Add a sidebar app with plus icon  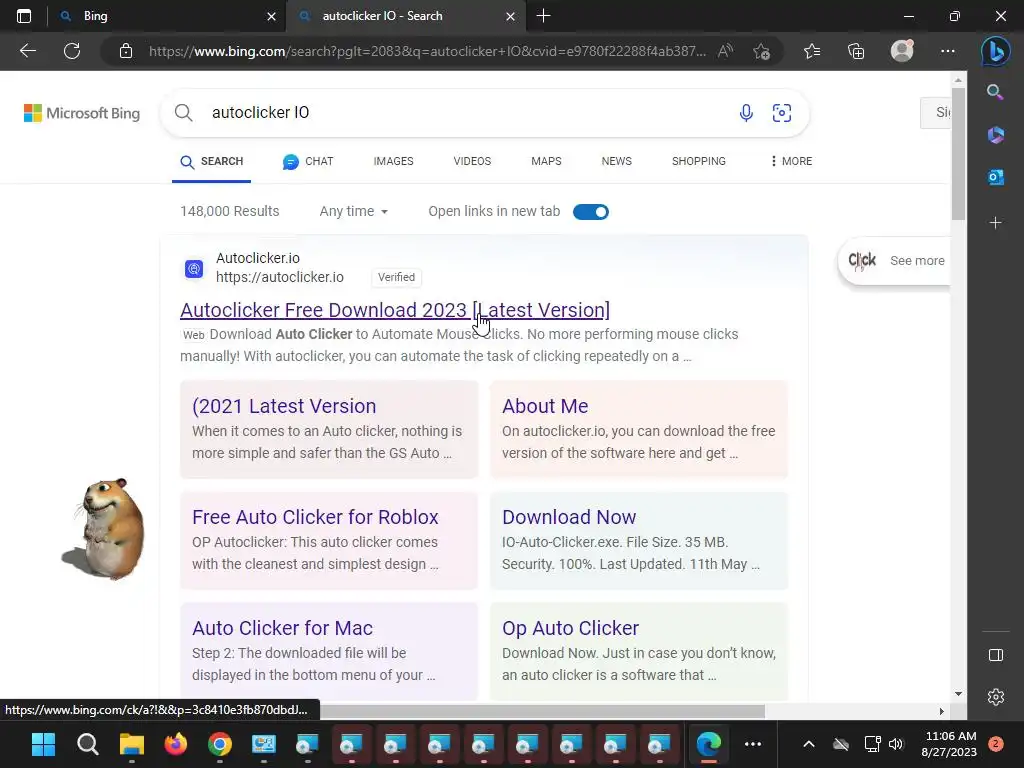coord(995,223)
